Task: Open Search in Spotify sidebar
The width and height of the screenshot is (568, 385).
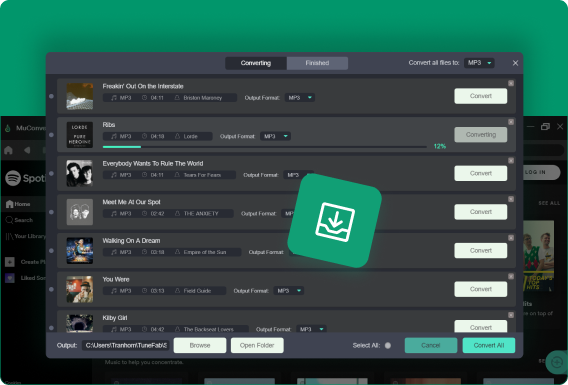Action: point(19,220)
